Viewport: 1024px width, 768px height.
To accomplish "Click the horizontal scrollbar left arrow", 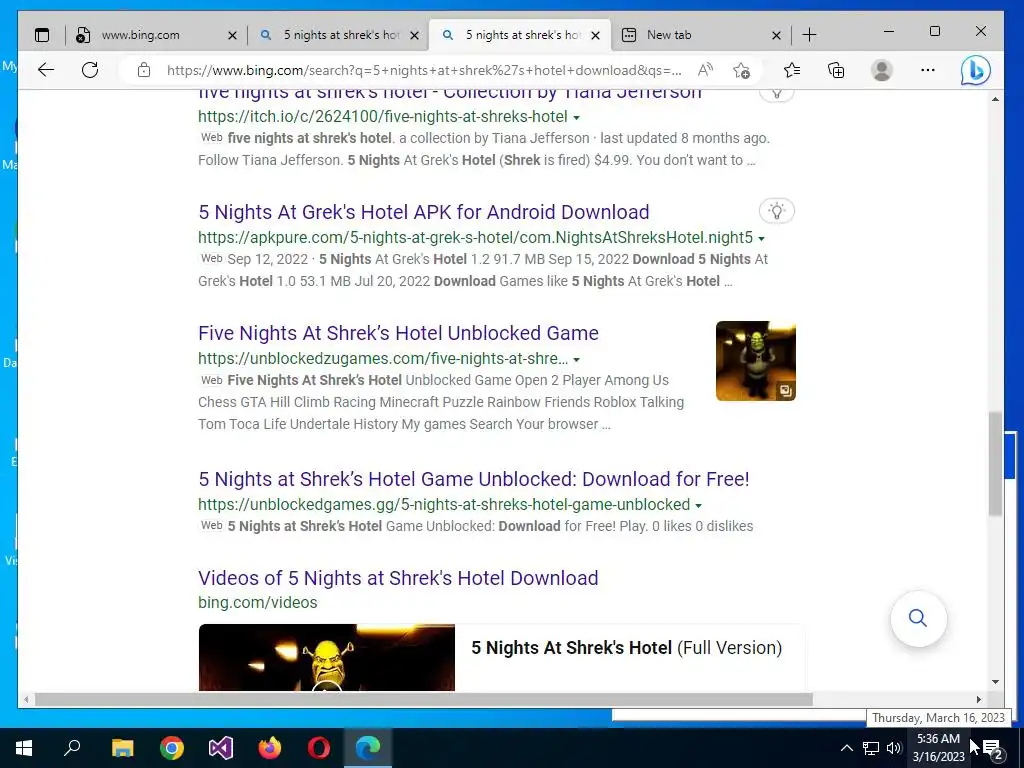I will point(25,699).
